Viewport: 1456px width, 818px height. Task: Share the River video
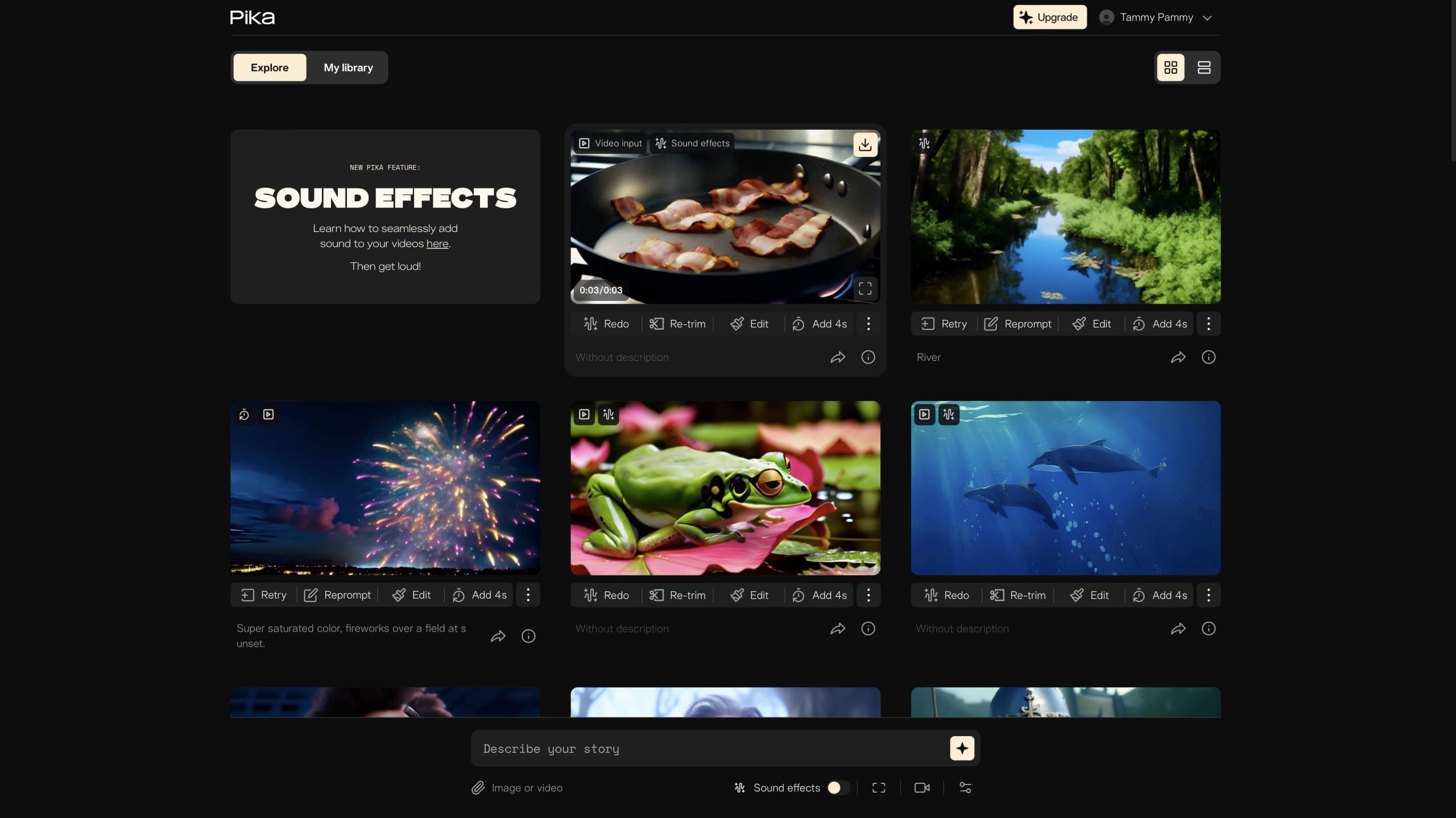point(1178,357)
